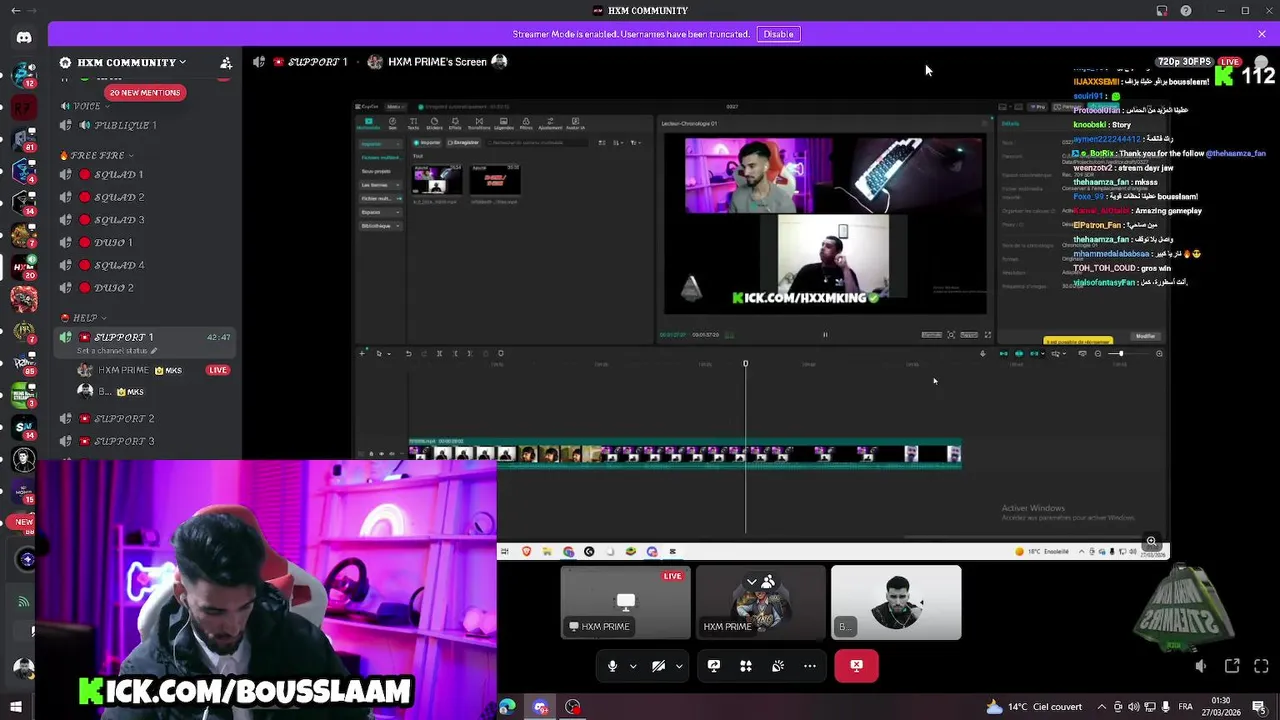Join the SQUAD 3 voice channel

146,220
